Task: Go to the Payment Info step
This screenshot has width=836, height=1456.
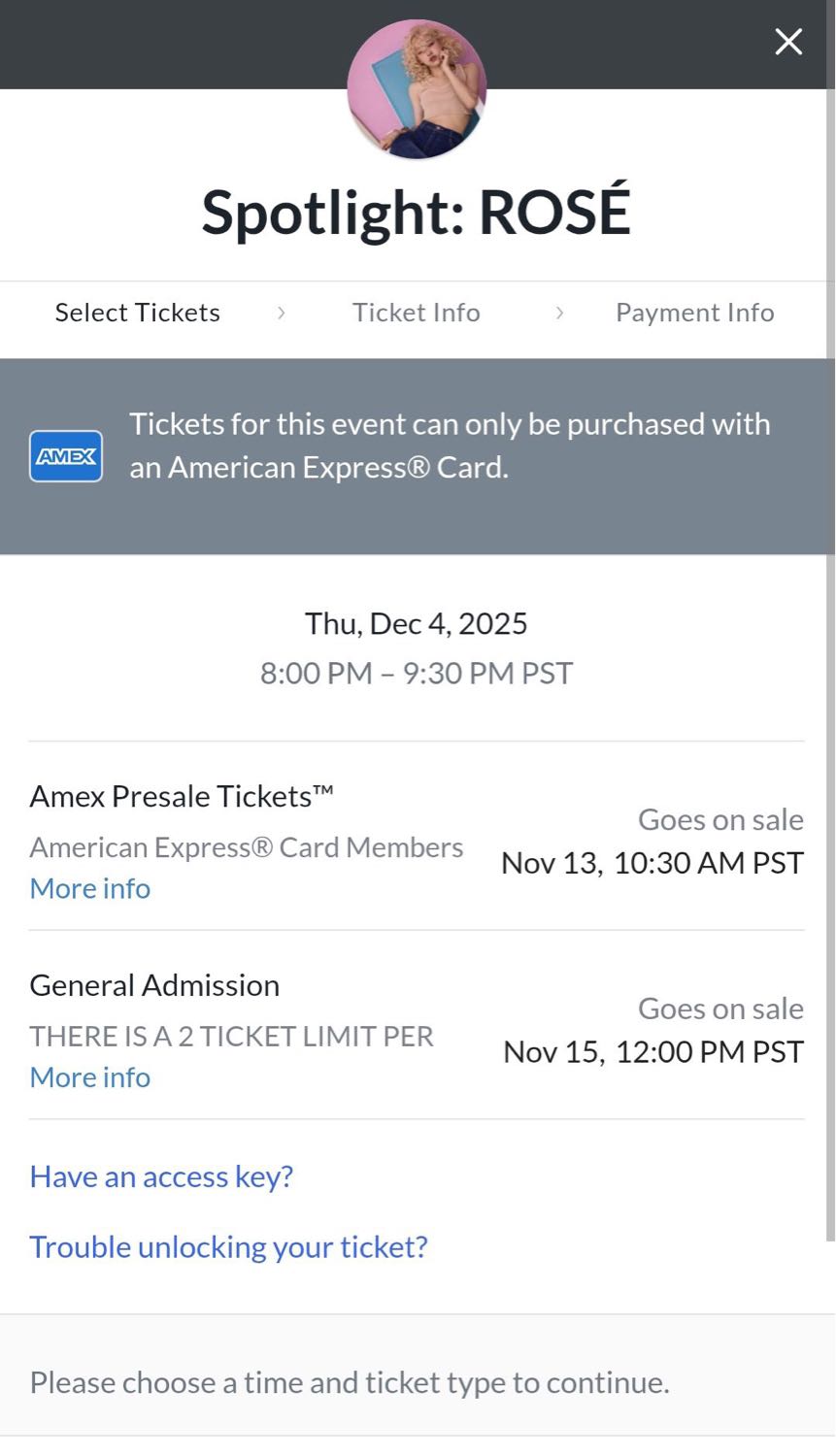Action: pyautogui.click(x=694, y=313)
